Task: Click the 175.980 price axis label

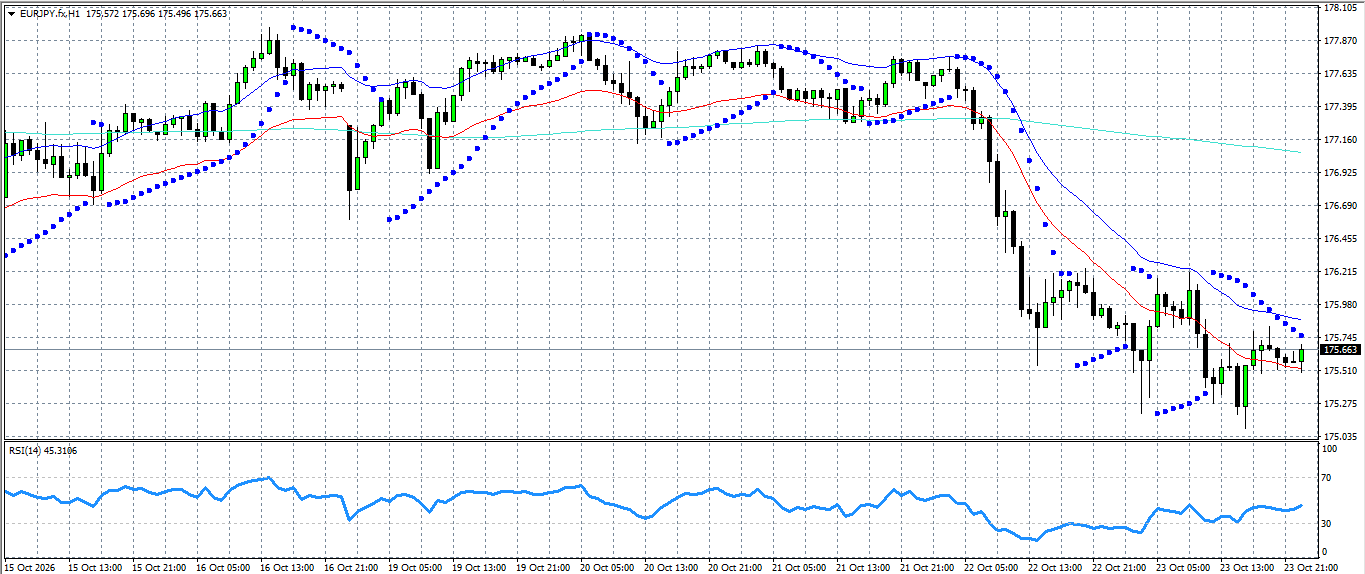Action: pyautogui.click(x=1339, y=305)
